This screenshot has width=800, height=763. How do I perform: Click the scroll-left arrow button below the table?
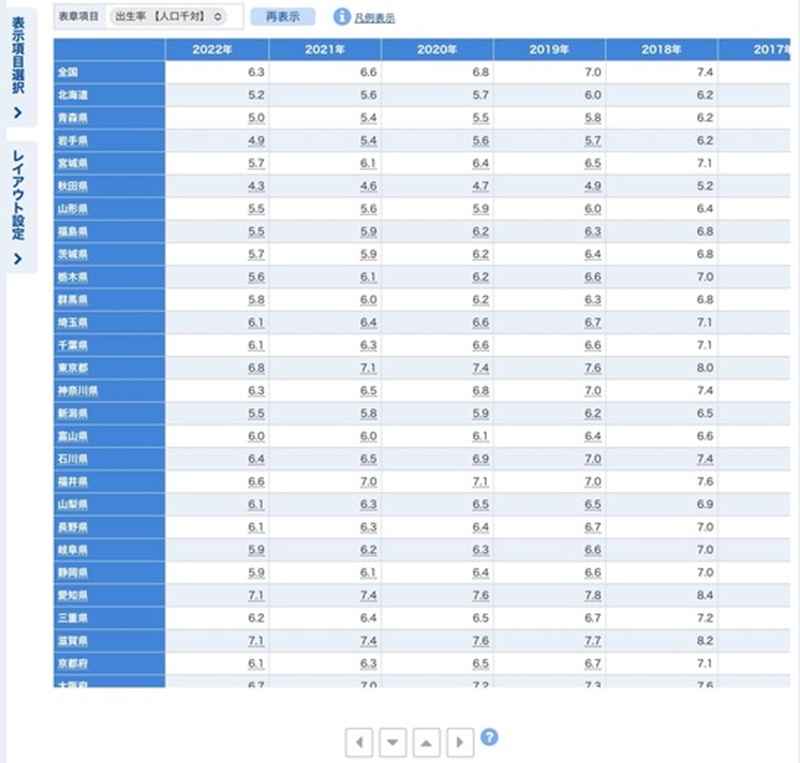[x=360, y=742]
